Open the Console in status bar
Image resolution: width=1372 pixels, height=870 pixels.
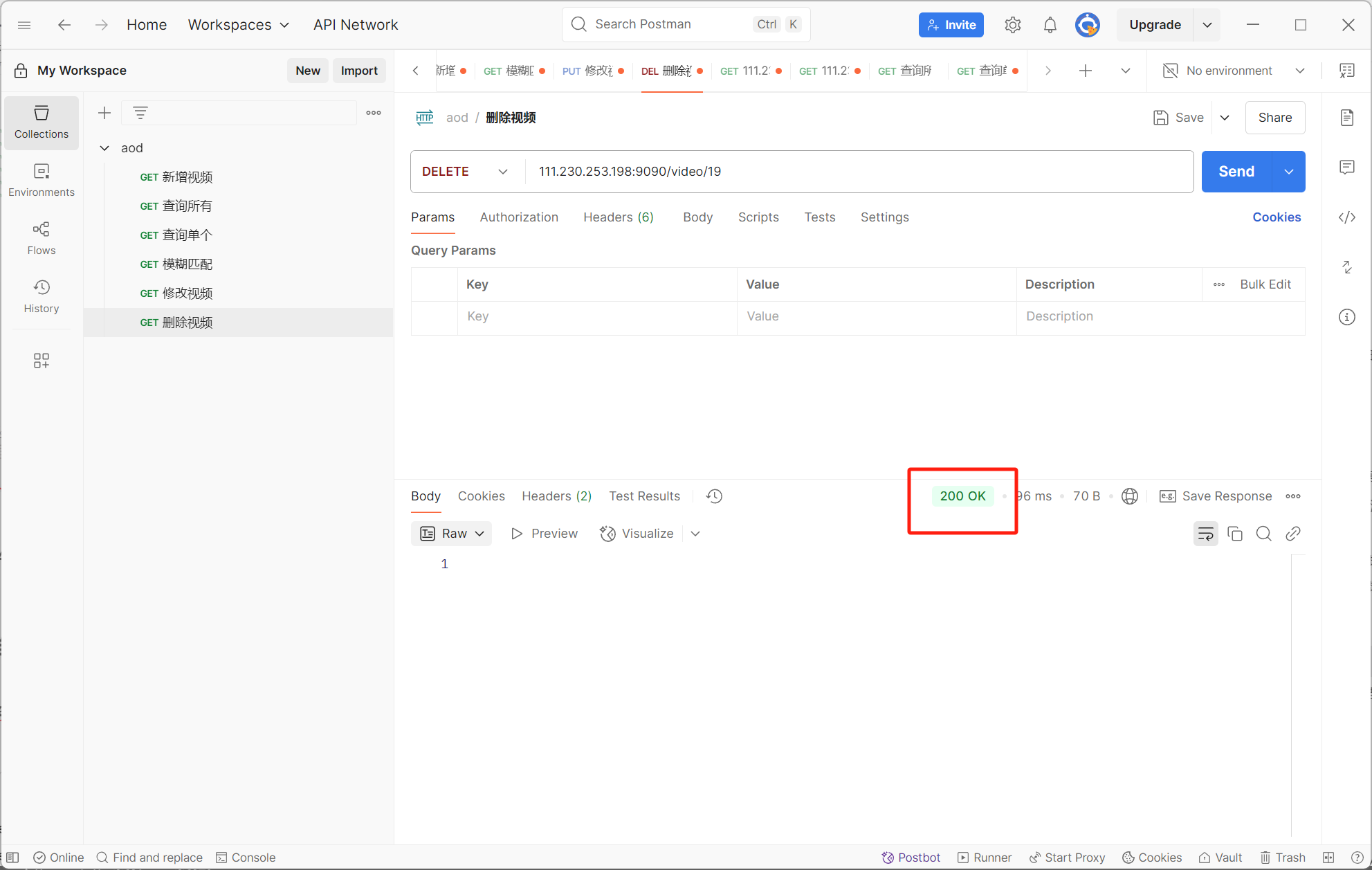click(x=246, y=858)
